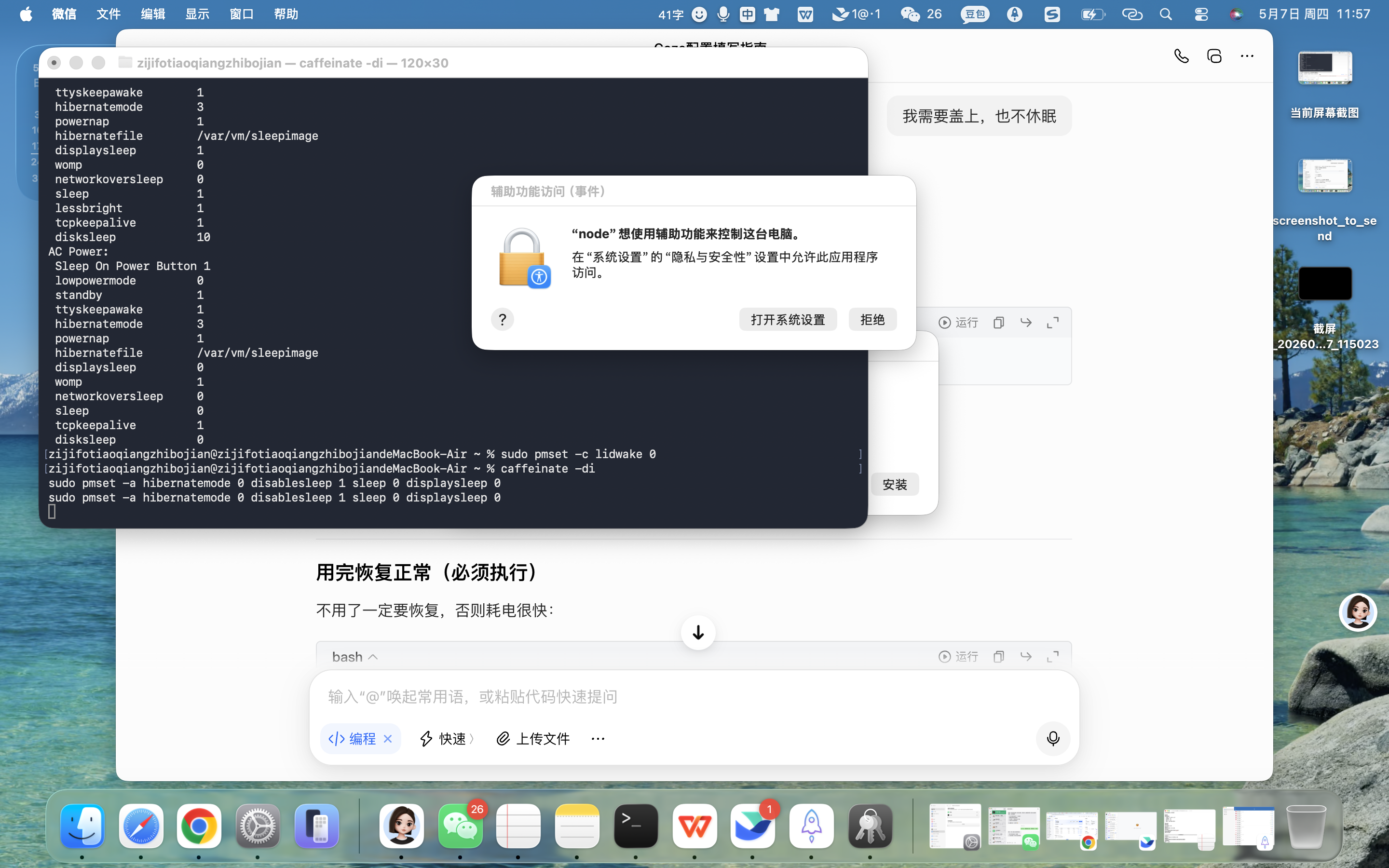1389x868 pixels.
Task: Select the screenshot_to_send desktop file
Action: 1325,200
